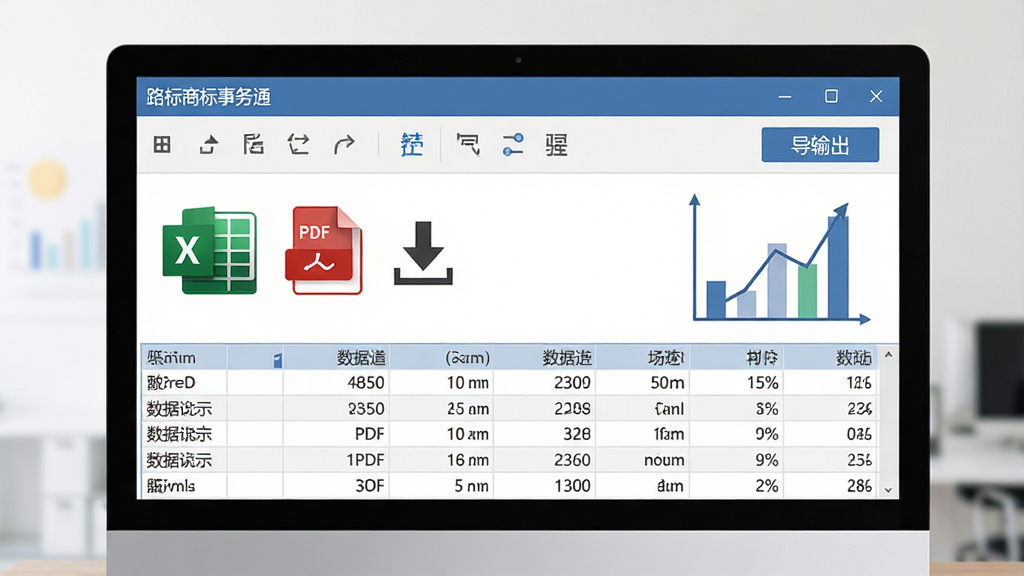This screenshot has width=1024, height=576.
Task: Click the cell reading noum
Action: [x=643, y=460]
